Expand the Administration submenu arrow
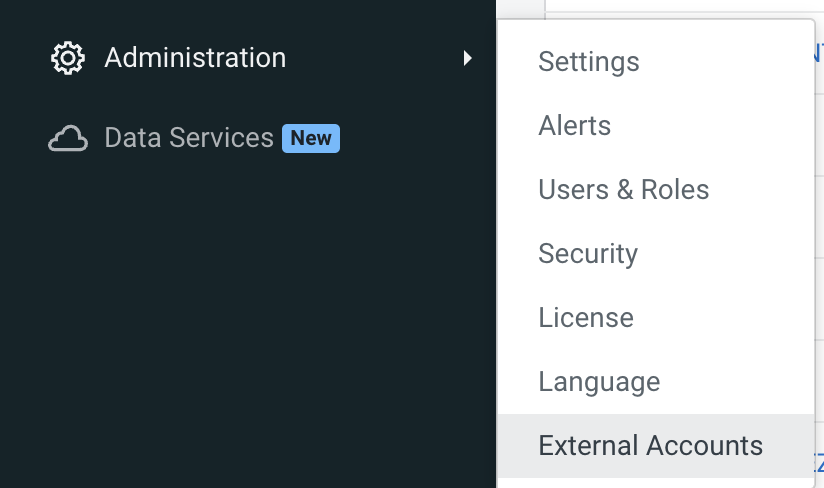 468,59
